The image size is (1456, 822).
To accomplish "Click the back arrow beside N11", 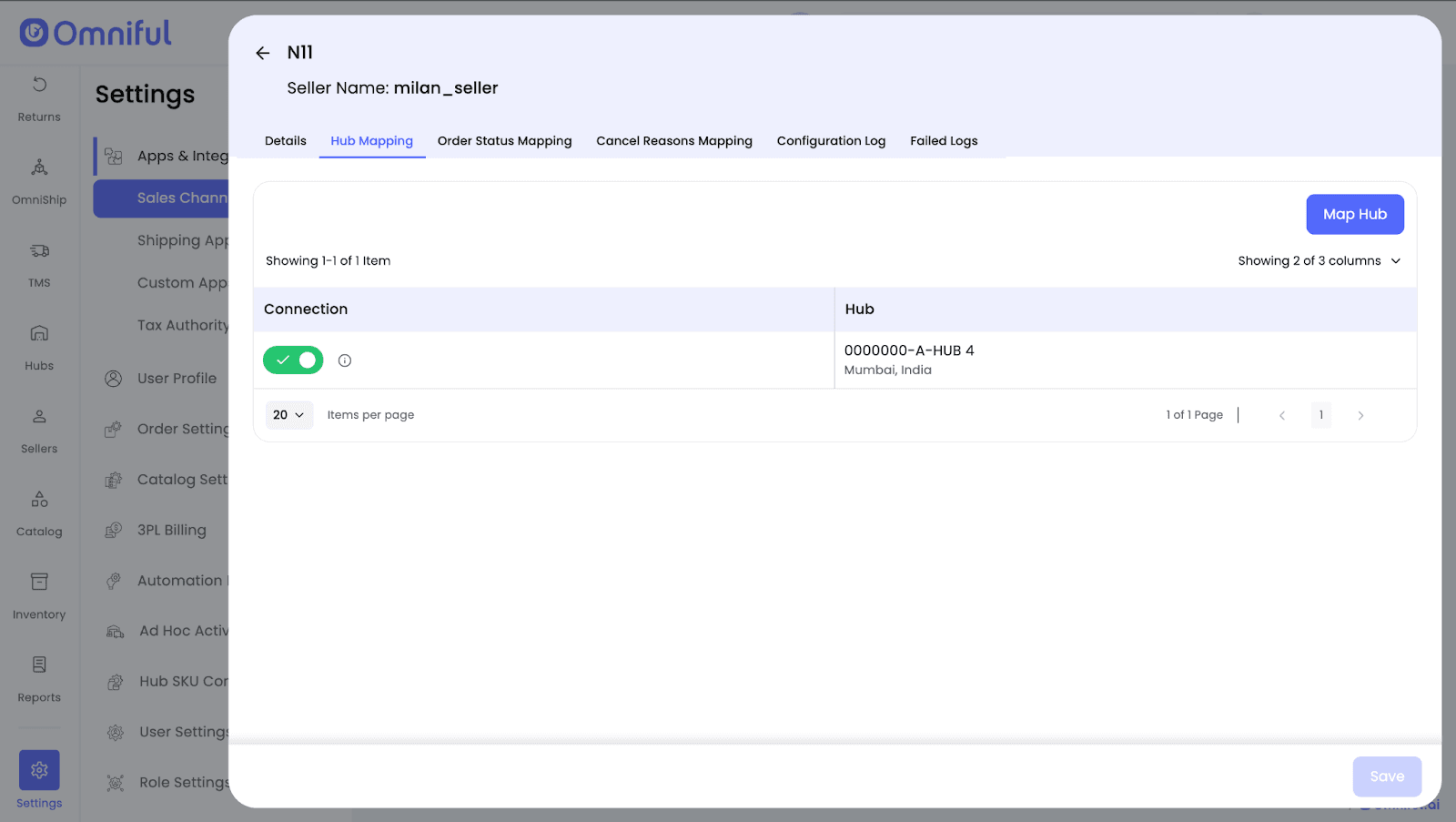I will (263, 53).
